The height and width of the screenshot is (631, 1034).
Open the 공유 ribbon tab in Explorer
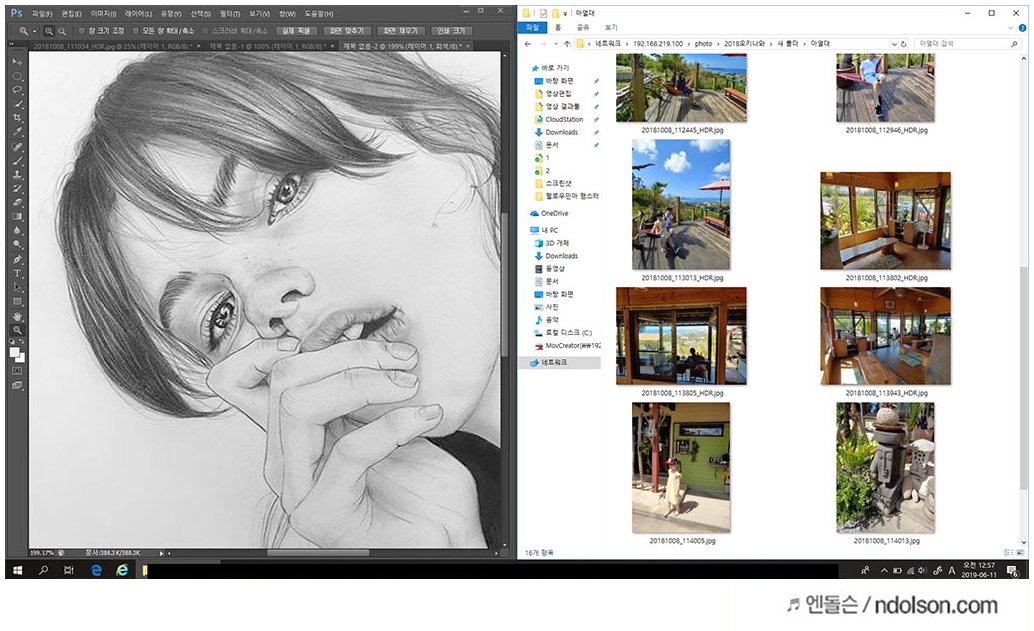[x=583, y=28]
